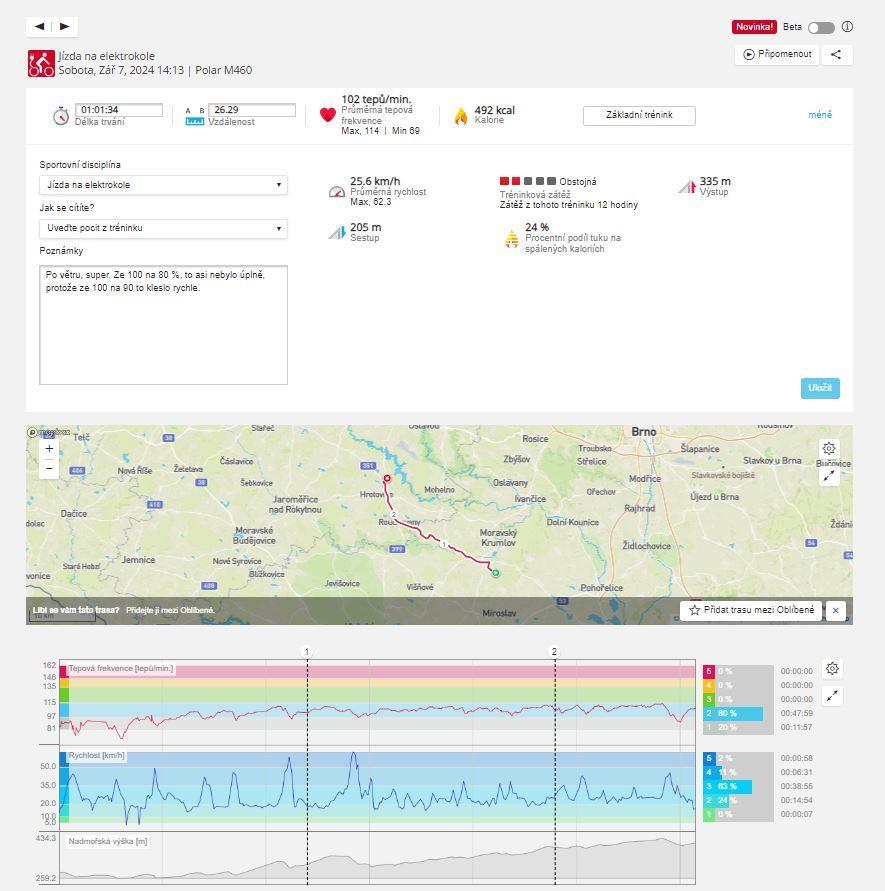Select lap marker 2 on the chart
The width and height of the screenshot is (885, 891).
(x=555, y=652)
